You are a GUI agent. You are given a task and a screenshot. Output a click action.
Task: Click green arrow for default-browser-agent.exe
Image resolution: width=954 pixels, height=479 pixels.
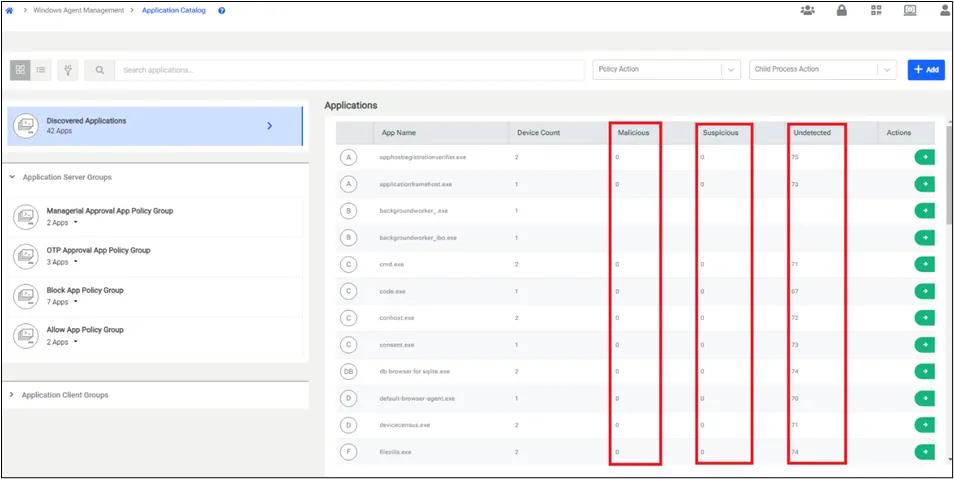point(925,398)
